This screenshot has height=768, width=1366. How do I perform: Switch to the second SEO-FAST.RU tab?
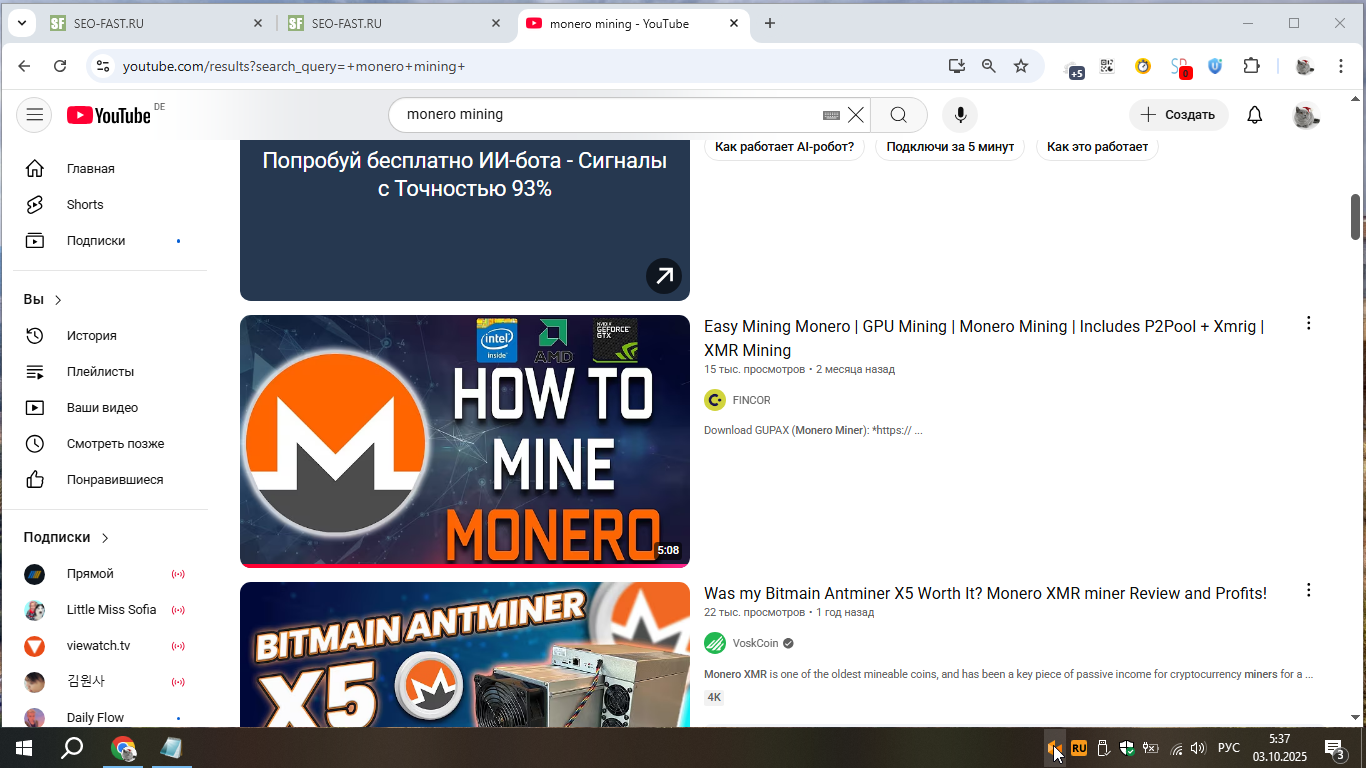(395, 23)
